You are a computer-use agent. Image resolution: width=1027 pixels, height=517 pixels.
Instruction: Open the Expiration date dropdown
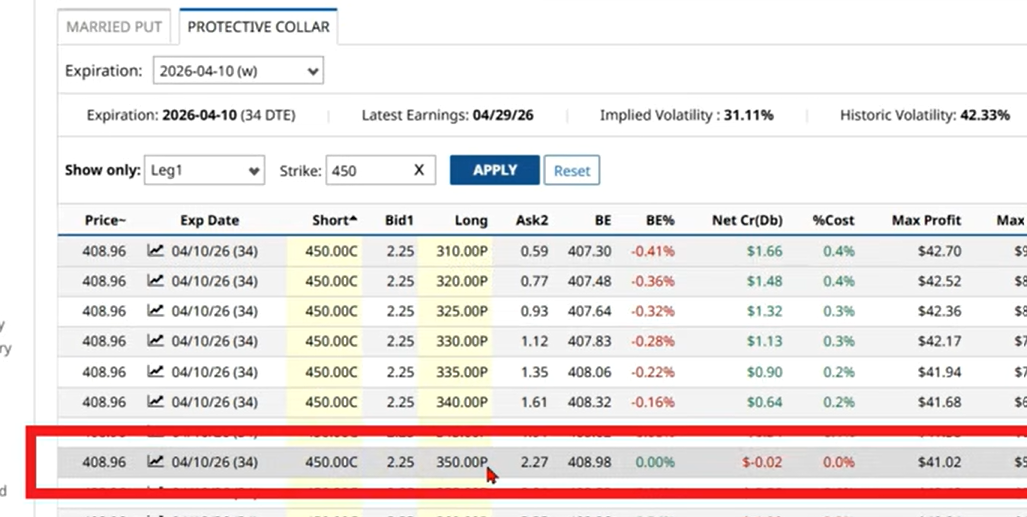click(x=238, y=71)
